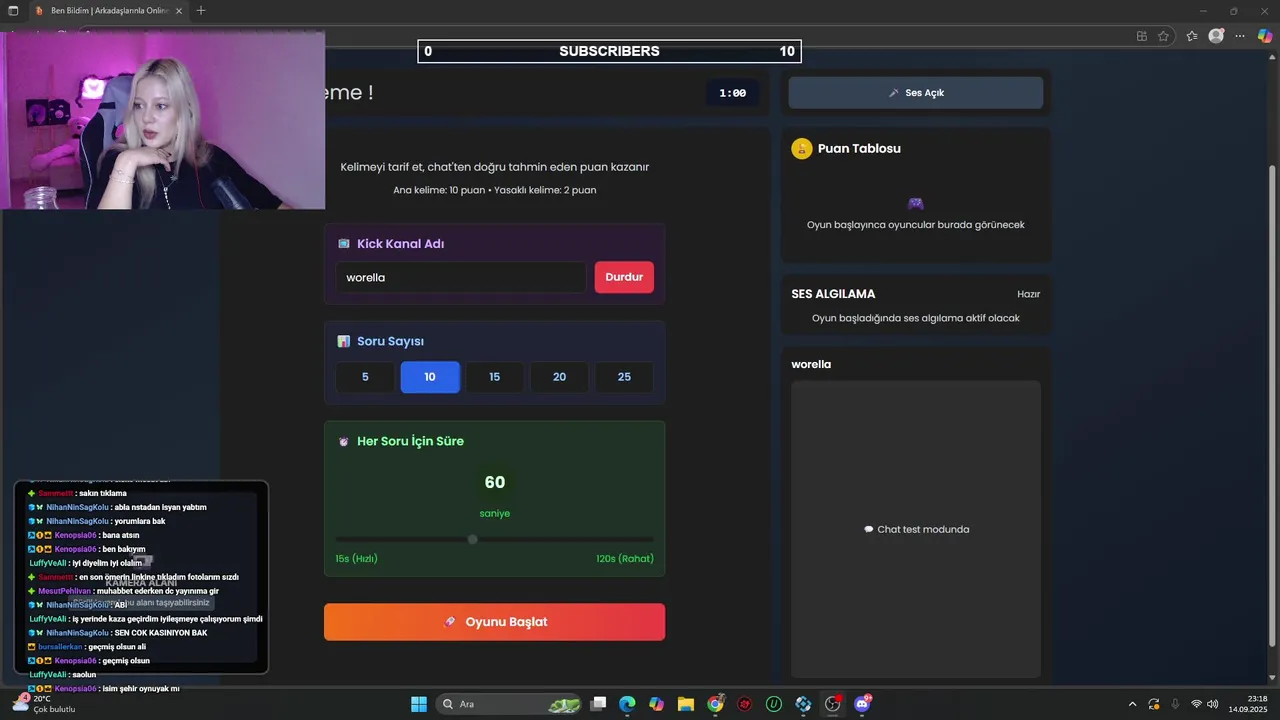Open browser favorites list icon
This screenshot has height=720, width=1280.
1192,36
